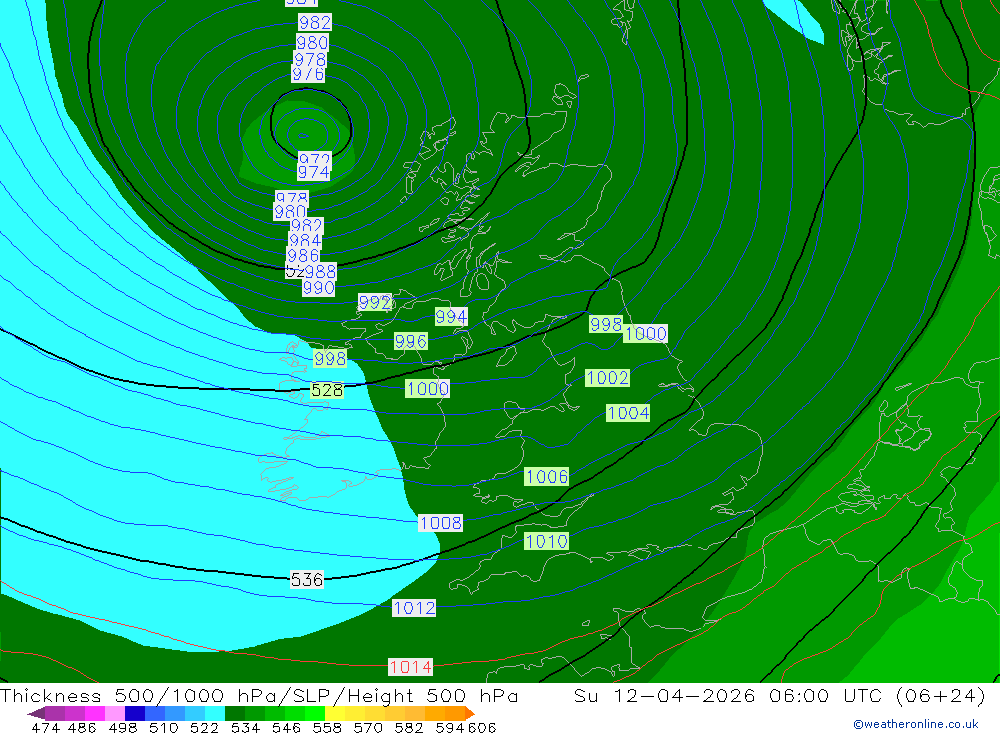Pick the cyan legend swatch

tap(215, 713)
